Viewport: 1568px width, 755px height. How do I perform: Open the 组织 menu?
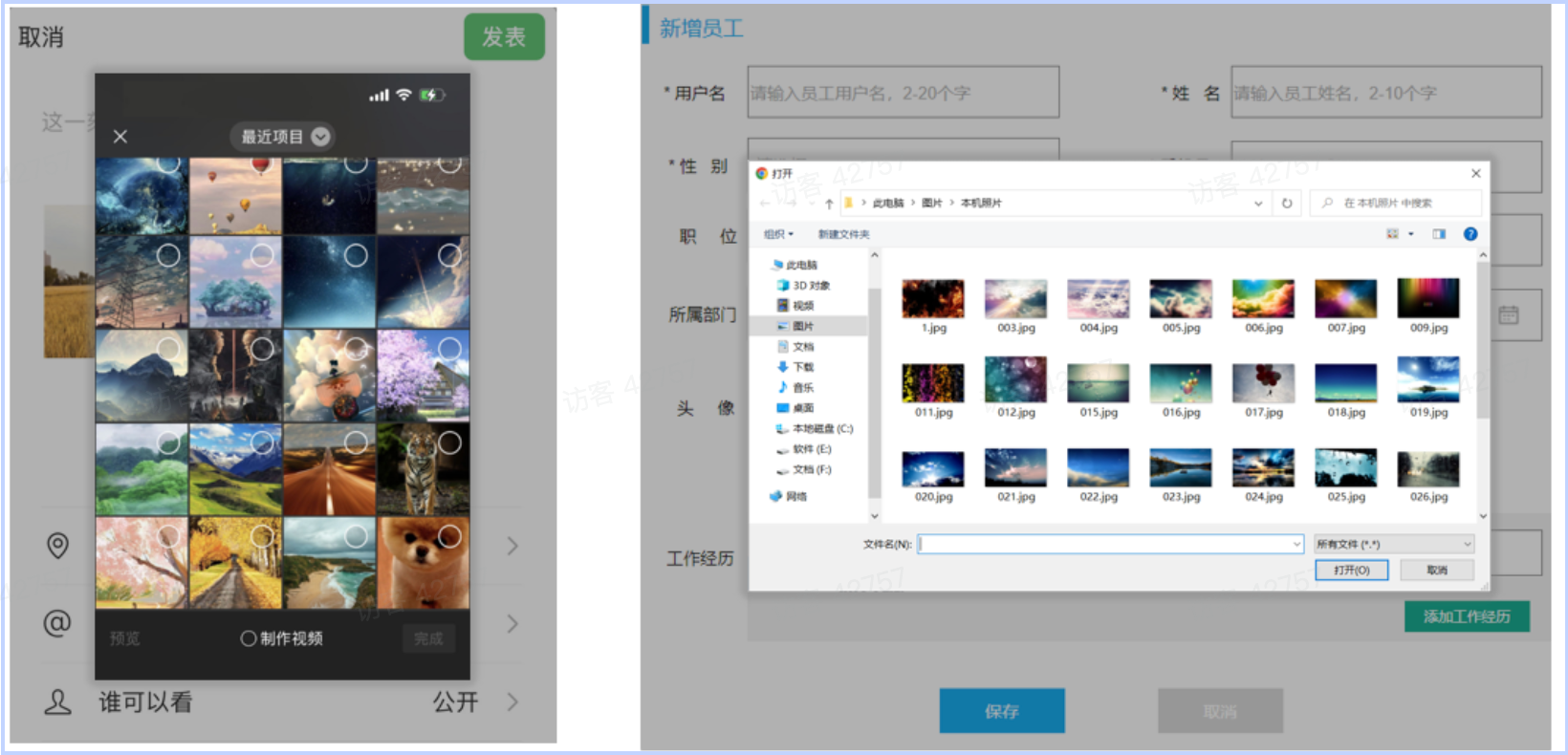(x=778, y=234)
